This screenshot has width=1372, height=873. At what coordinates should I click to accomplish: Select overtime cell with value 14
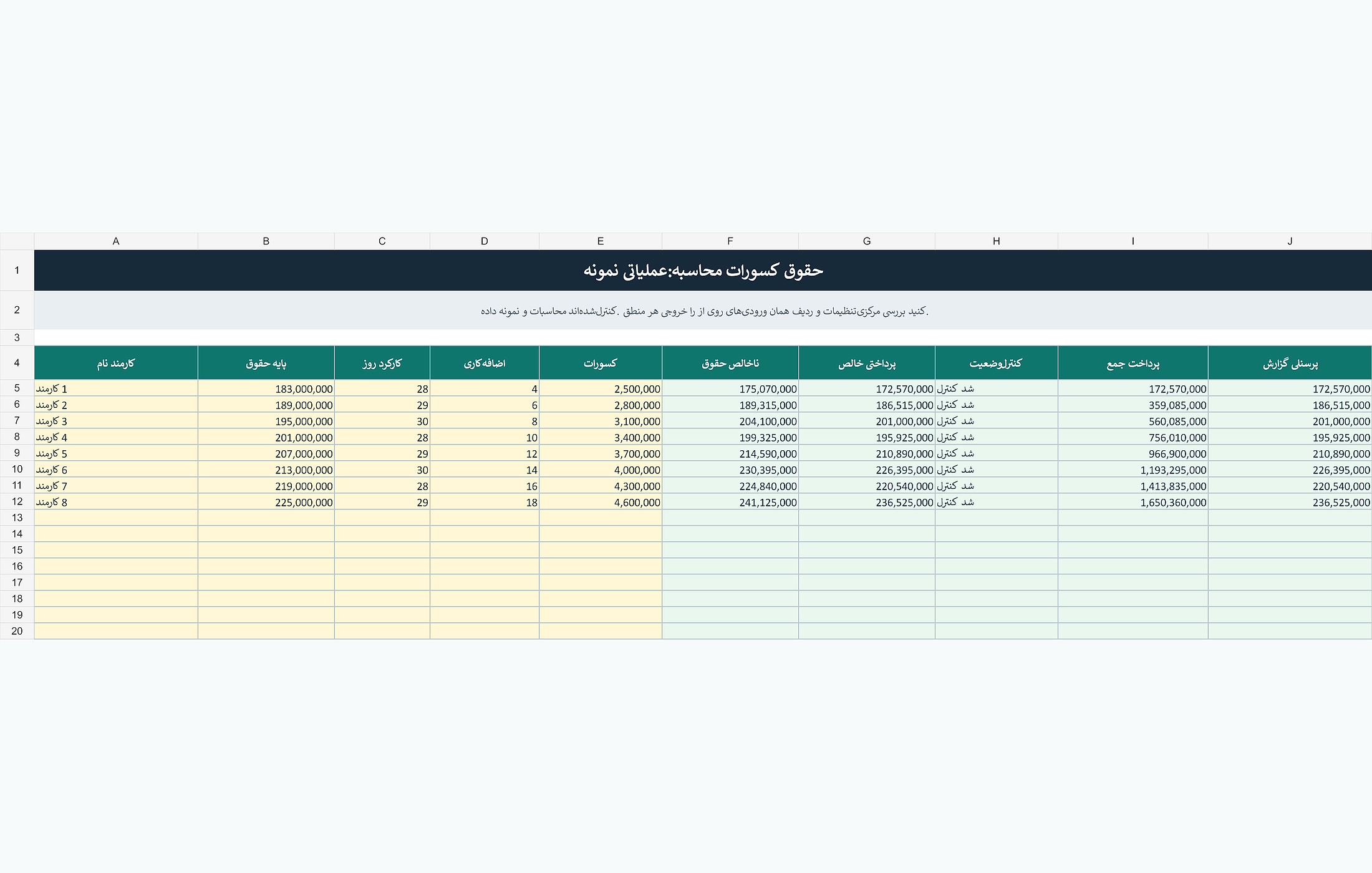click(x=485, y=470)
